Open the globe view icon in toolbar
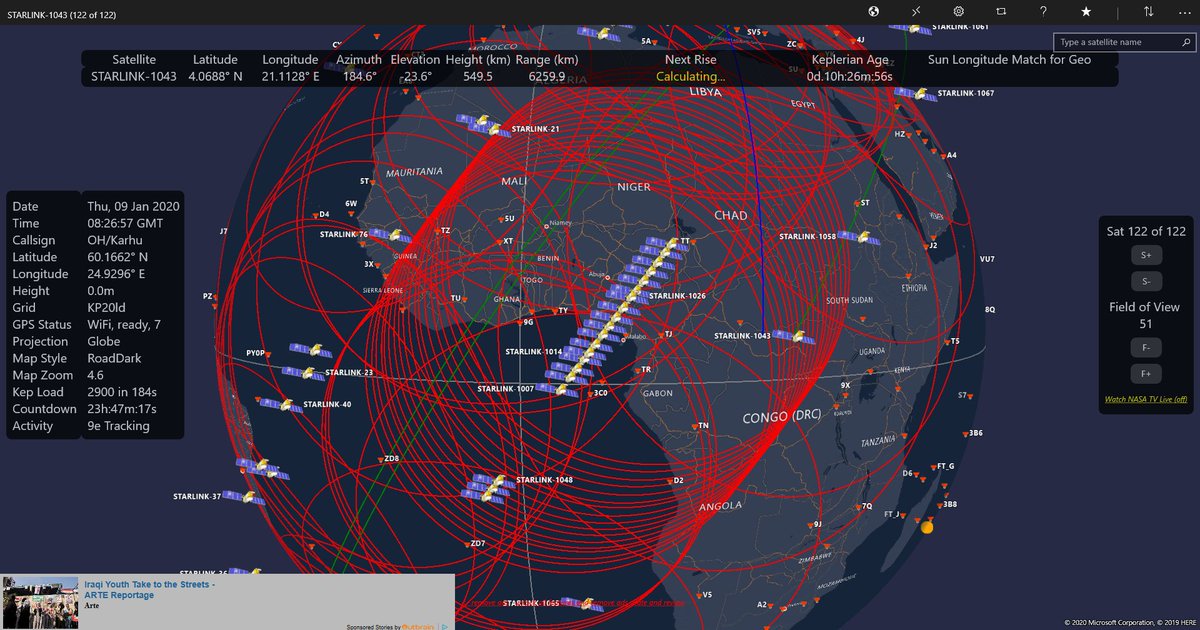 [x=873, y=11]
